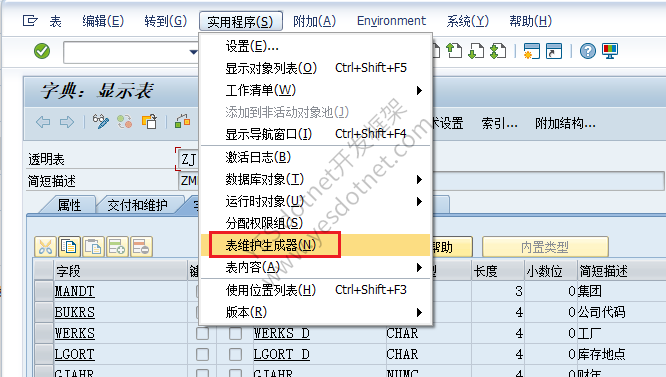The width and height of the screenshot is (666, 377).
Task: Click the Last Page icon in the toolbar
Action: [498, 51]
